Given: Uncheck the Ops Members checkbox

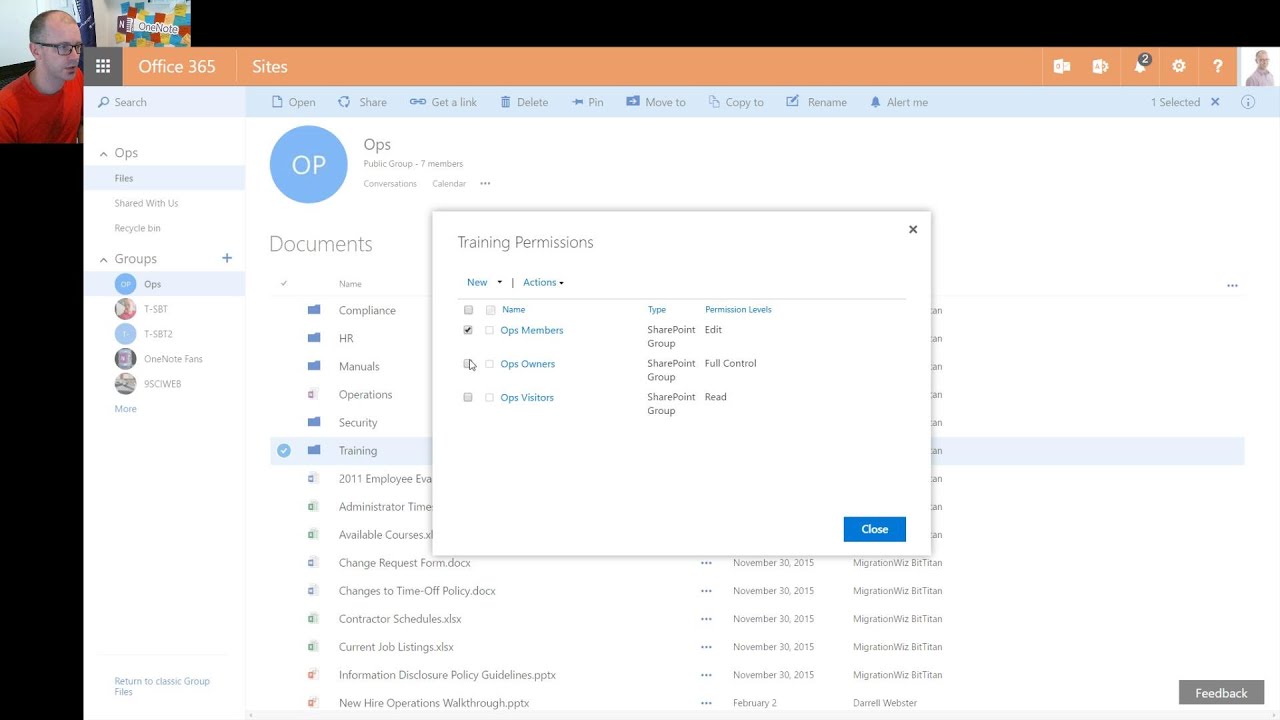Looking at the screenshot, I should [468, 330].
